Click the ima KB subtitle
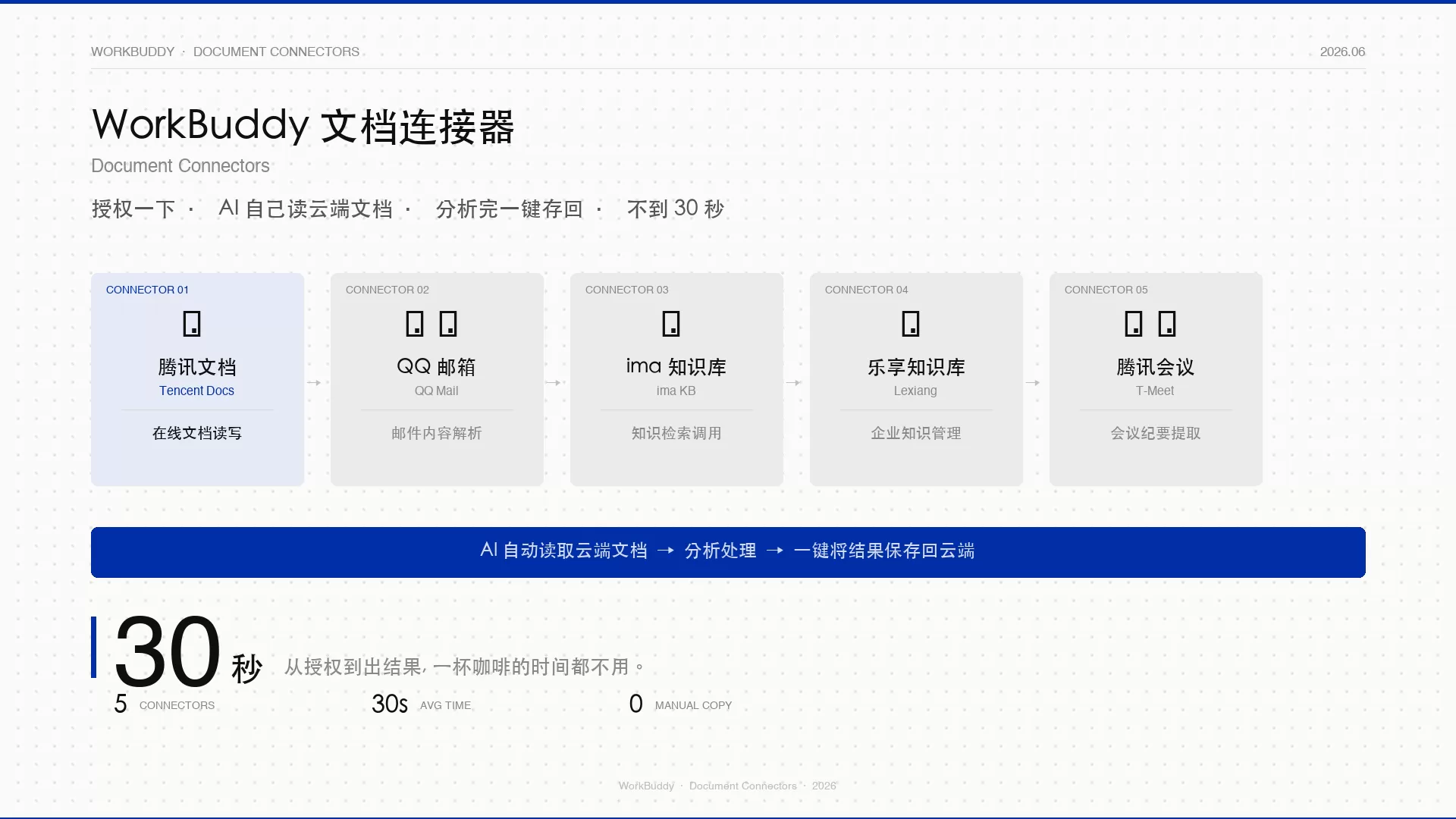Viewport: 1456px width, 819px height. [676, 391]
